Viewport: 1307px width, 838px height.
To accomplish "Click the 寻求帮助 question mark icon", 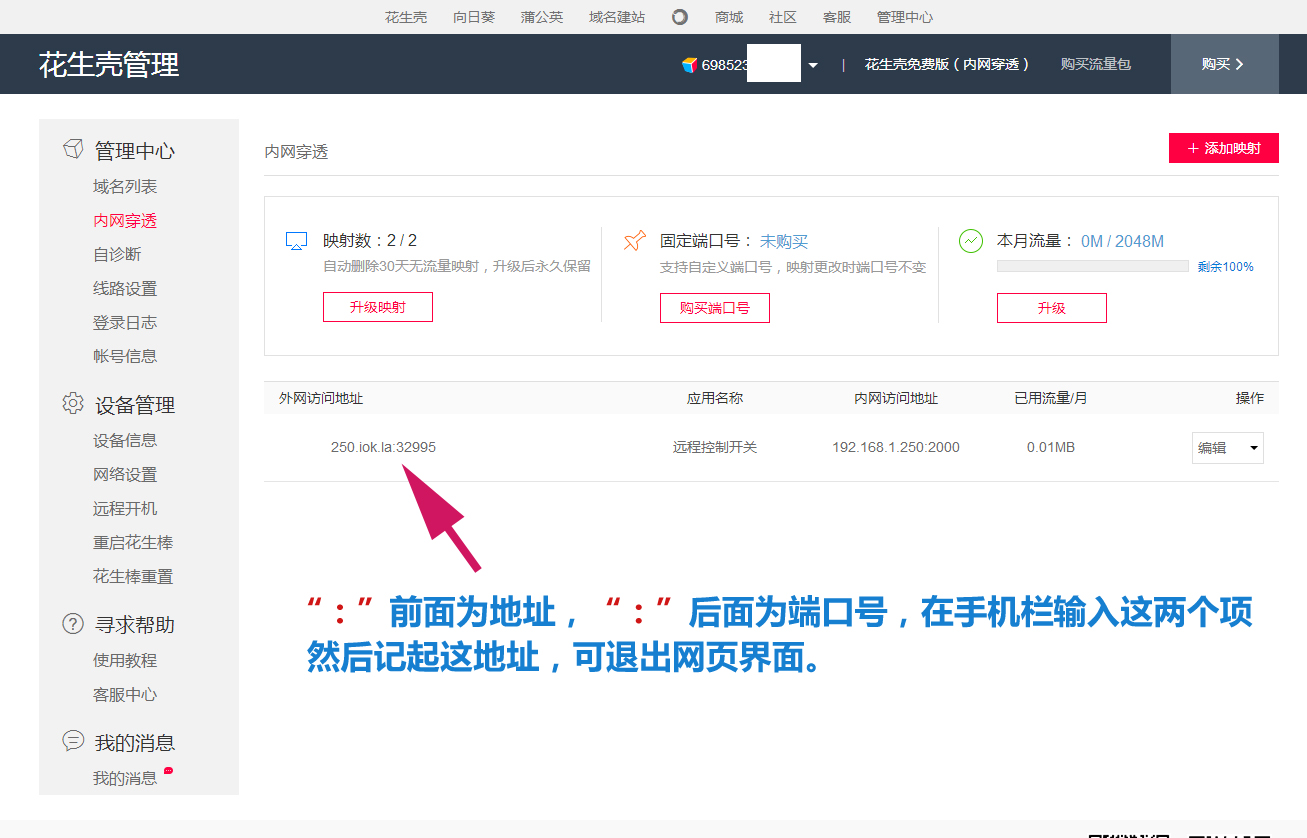I will coord(73,624).
